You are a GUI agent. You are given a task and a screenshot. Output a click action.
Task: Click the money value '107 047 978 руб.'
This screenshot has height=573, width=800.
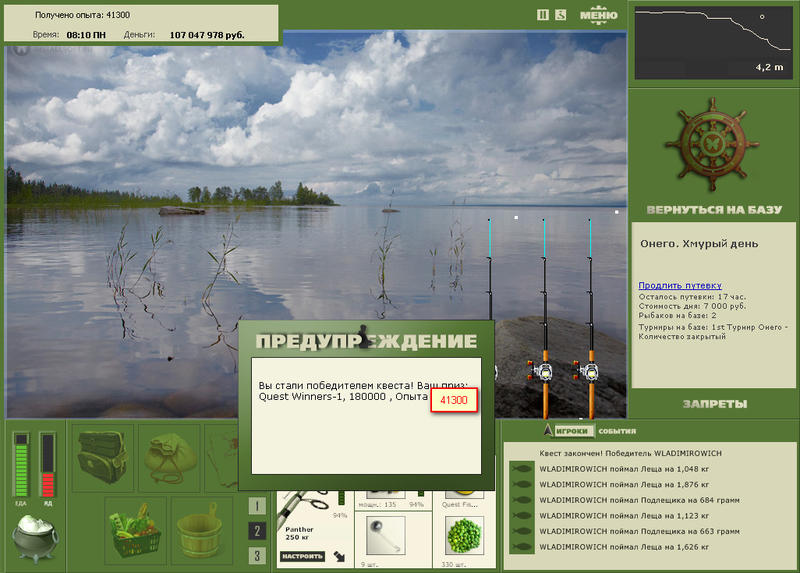[x=207, y=35]
